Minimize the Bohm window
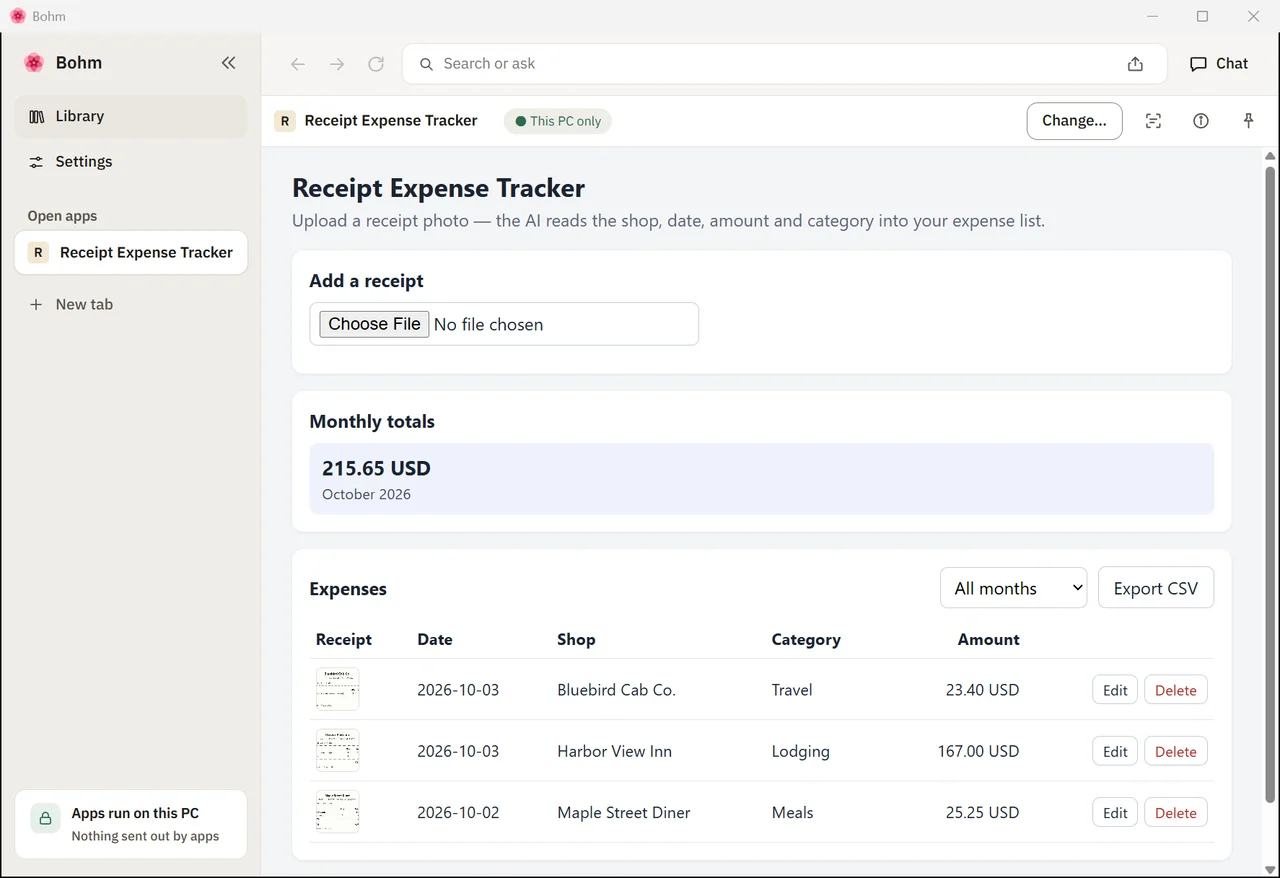This screenshot has height=878, width=1280. click(x=1153, y=16)
